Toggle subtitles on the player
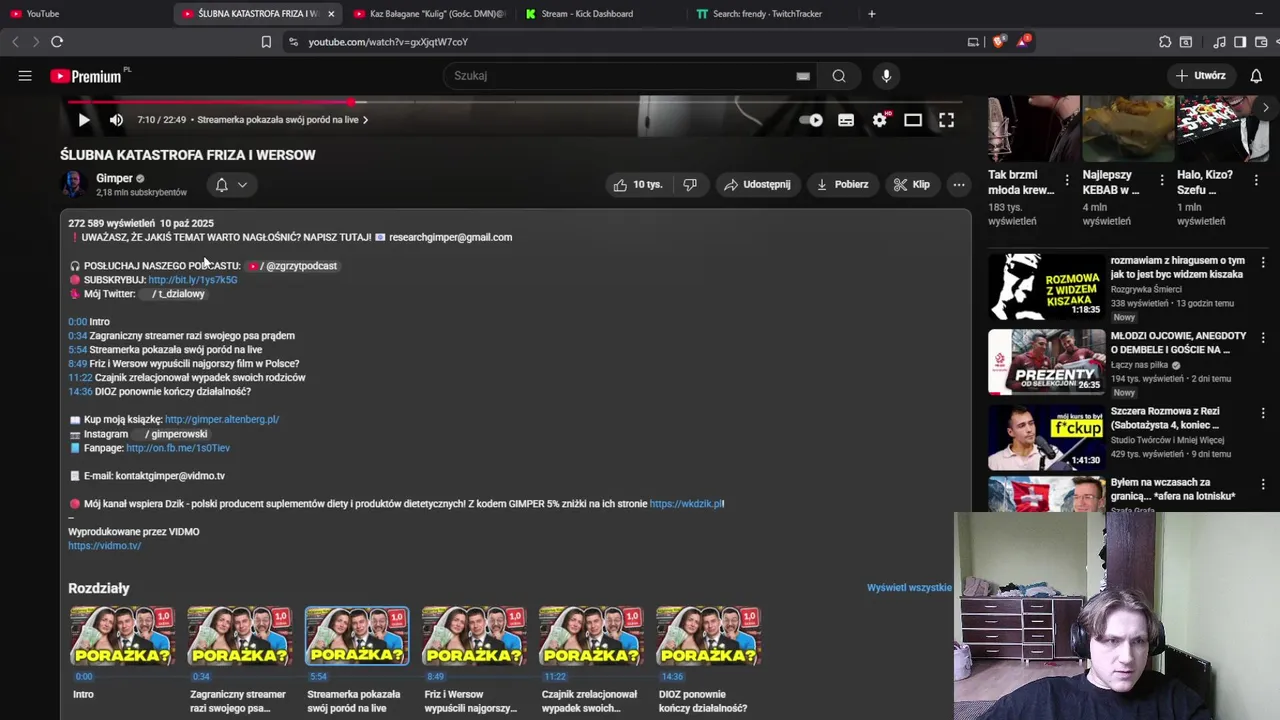 (x=846, y=120)
